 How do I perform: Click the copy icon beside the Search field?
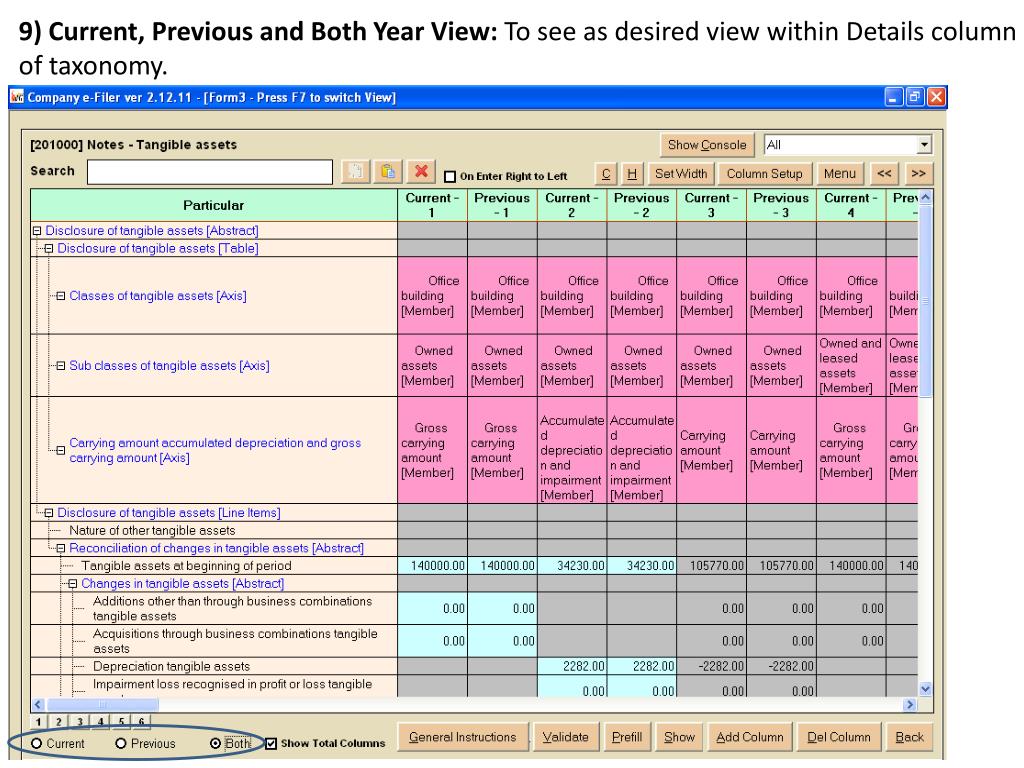(356, 172)
